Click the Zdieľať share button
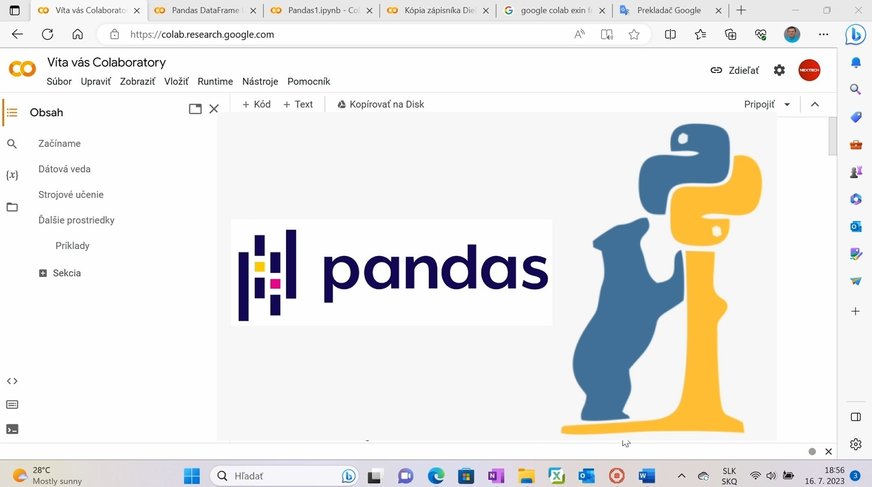Image resolution: width=872 pixels, height=487 pixels. [x=735, y=70]
